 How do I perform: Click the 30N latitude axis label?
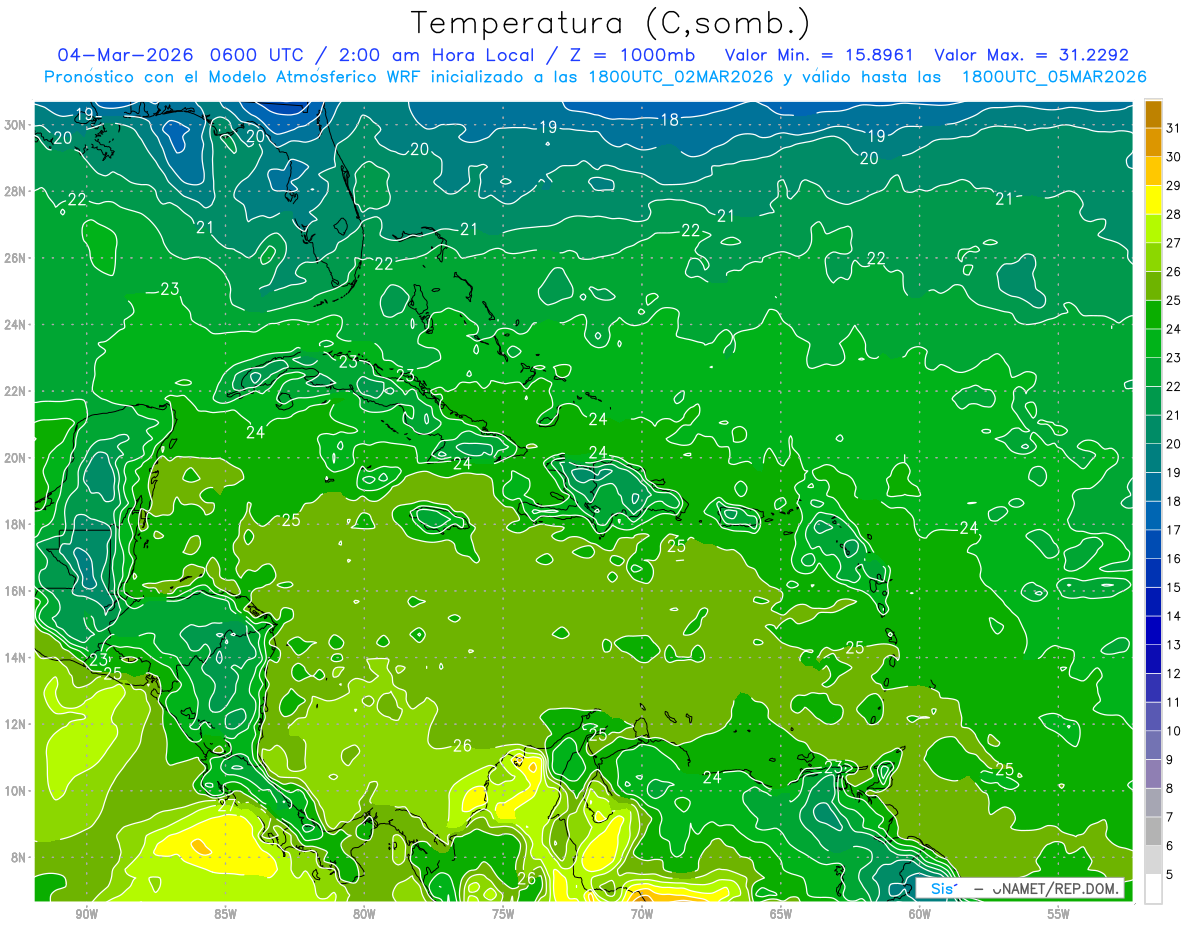15,125
